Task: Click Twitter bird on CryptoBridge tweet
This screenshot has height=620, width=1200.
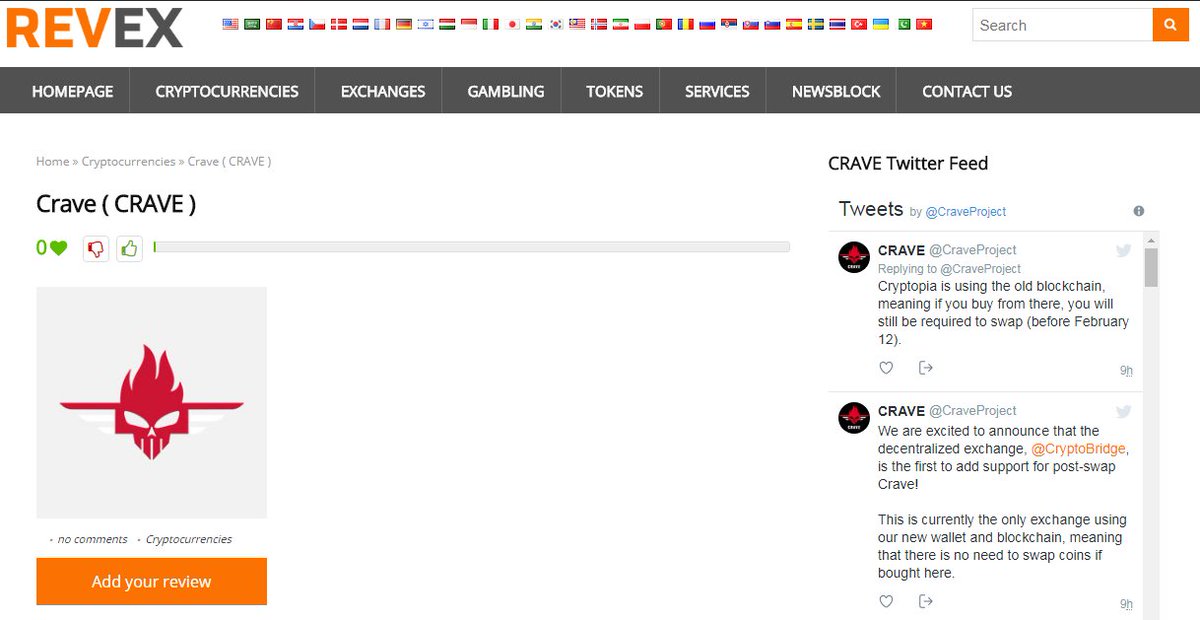Action: coord(1123,412)
